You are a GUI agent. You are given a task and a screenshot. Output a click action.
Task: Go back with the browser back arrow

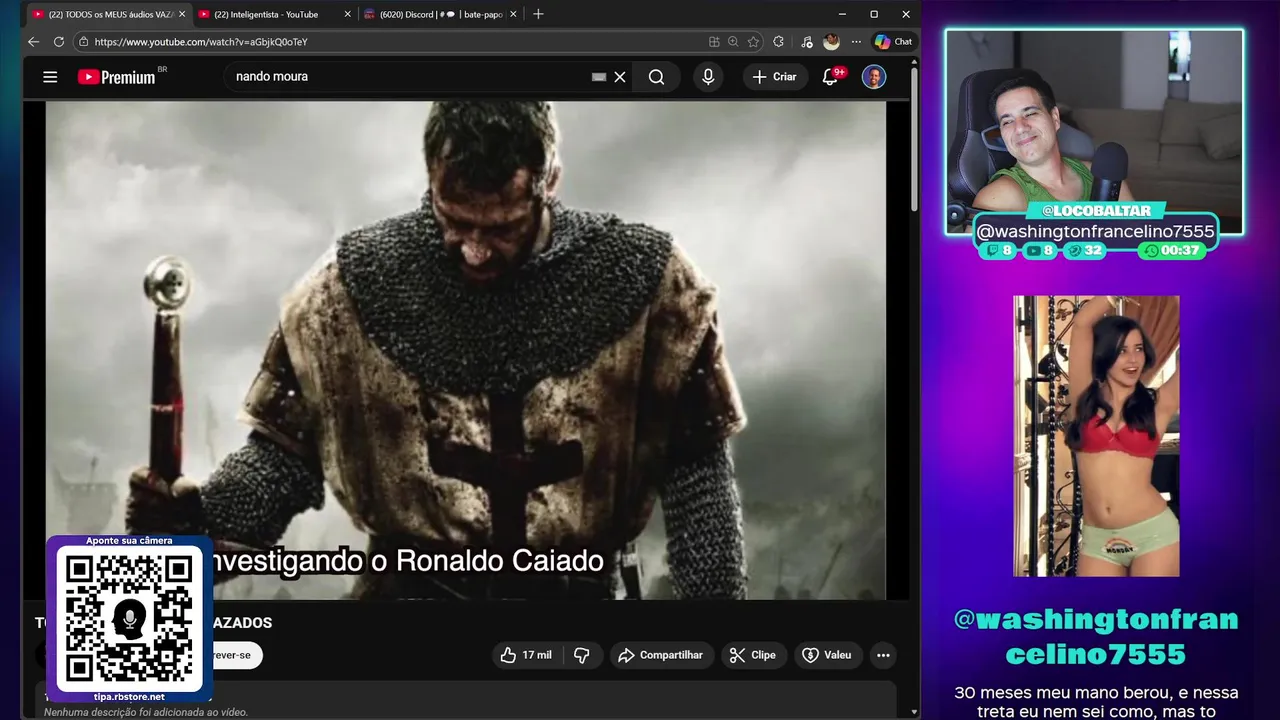coord(33,42)
